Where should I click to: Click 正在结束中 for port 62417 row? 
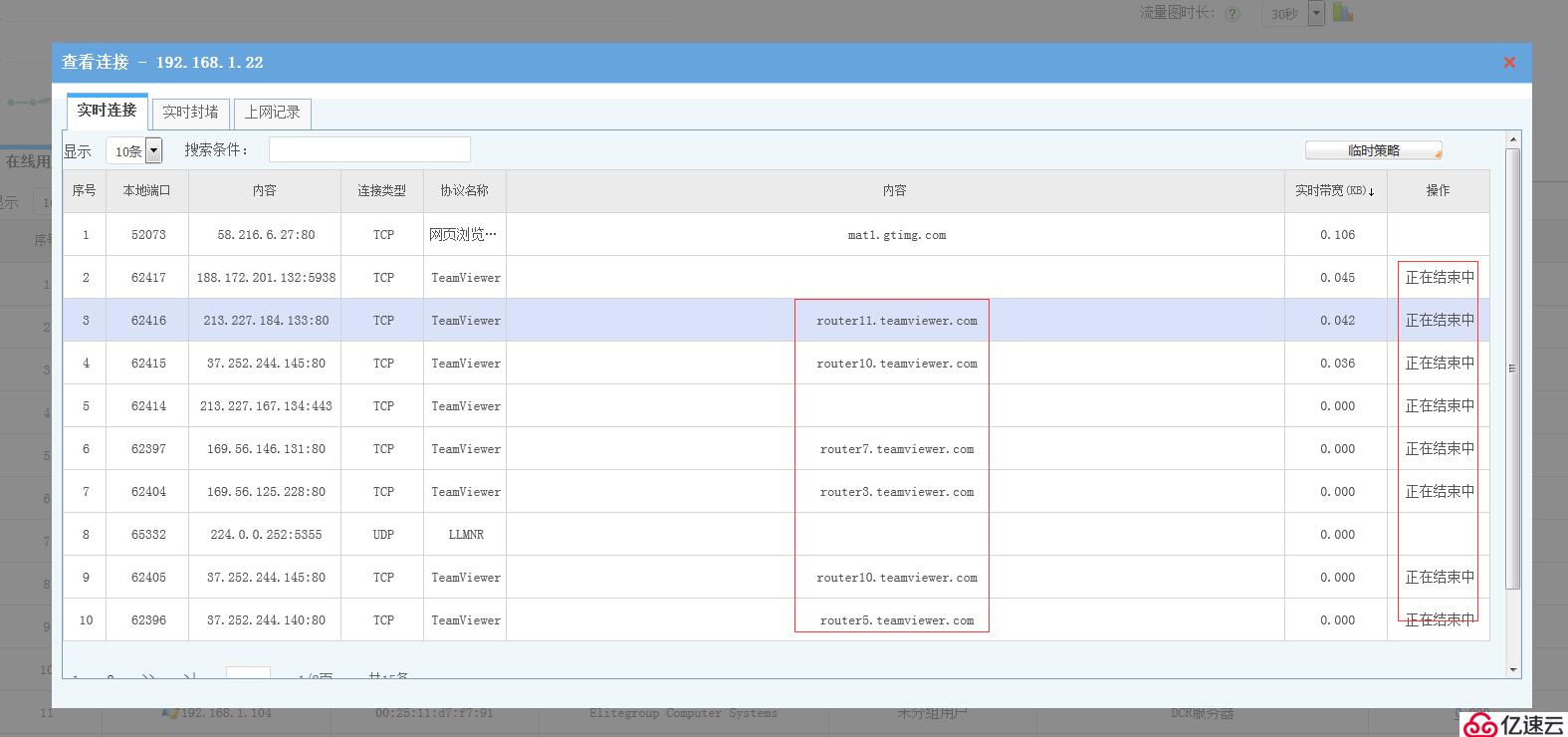(1440, 278)
